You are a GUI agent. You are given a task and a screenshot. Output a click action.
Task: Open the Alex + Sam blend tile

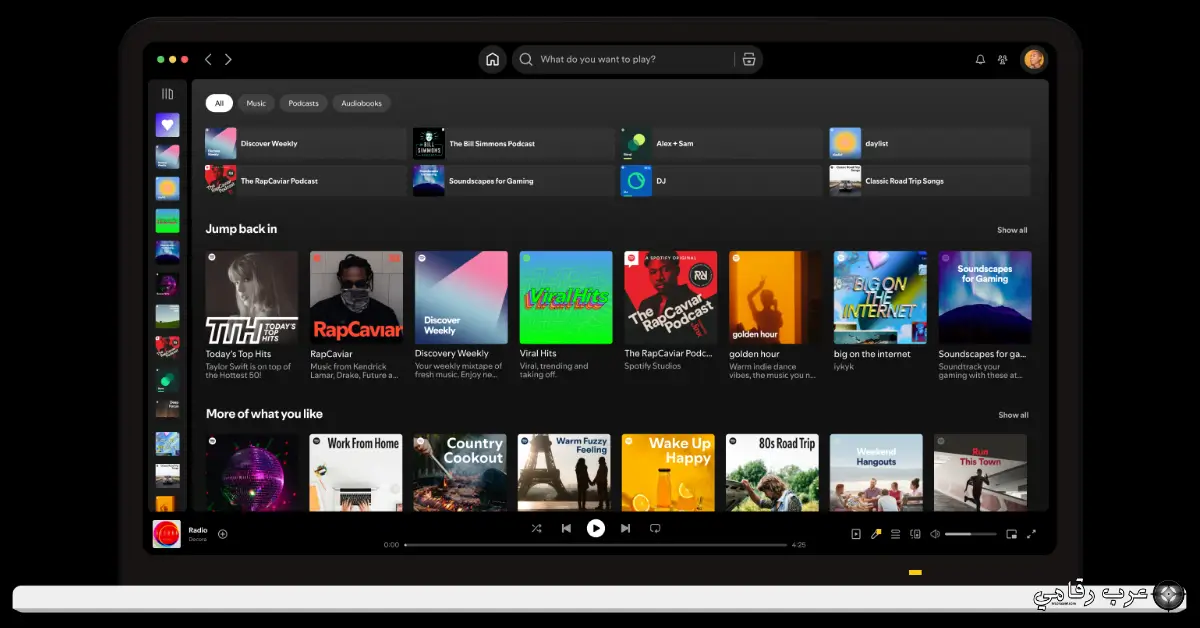point(721,143)
